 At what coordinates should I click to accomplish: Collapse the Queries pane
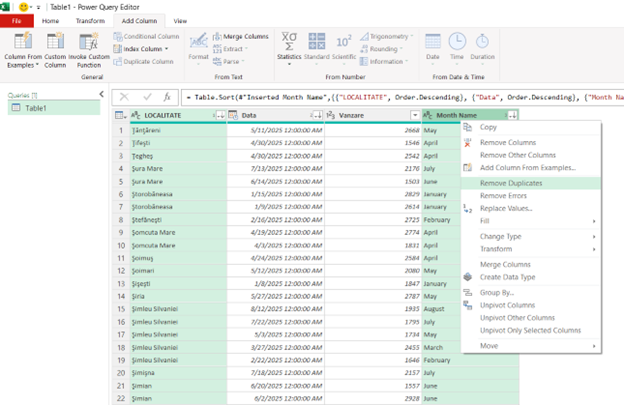101,94
